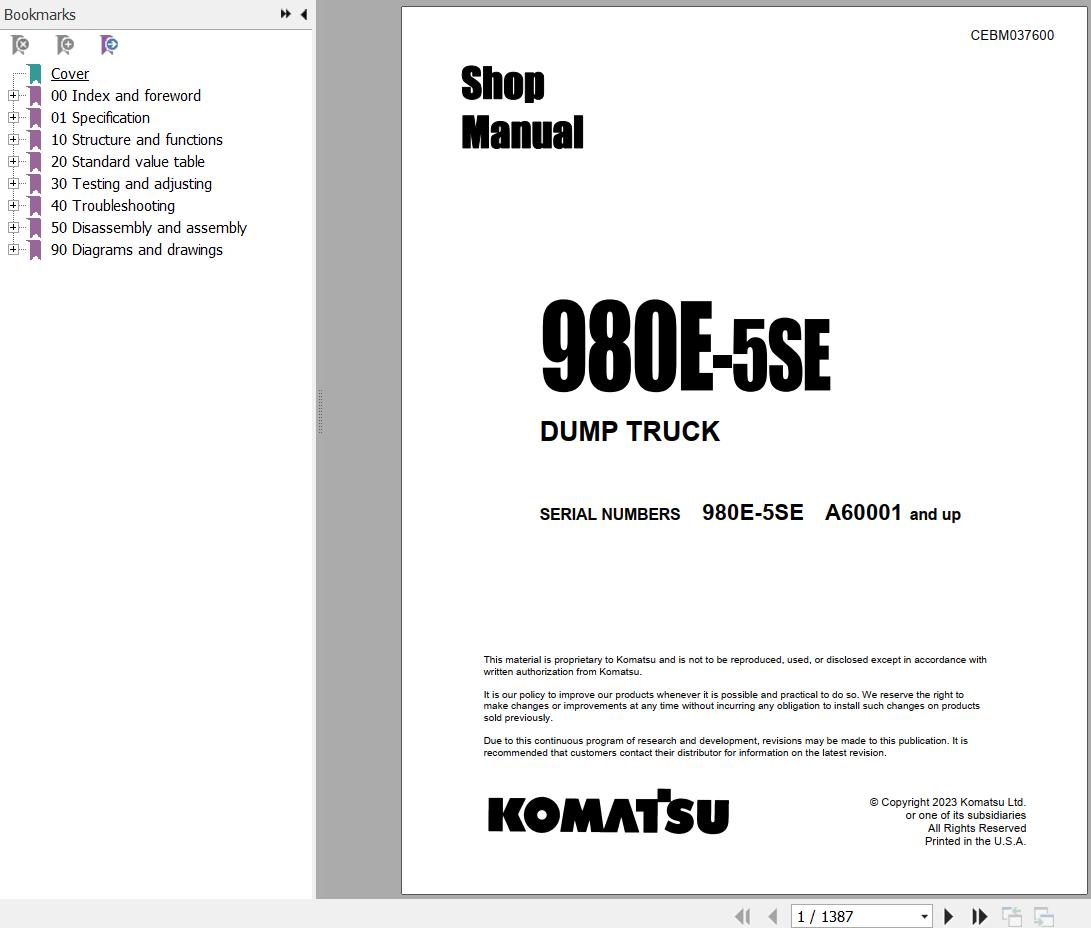Click the Shop Manual heading
The height and width of the screenshot is (928, 1091).
522,107
